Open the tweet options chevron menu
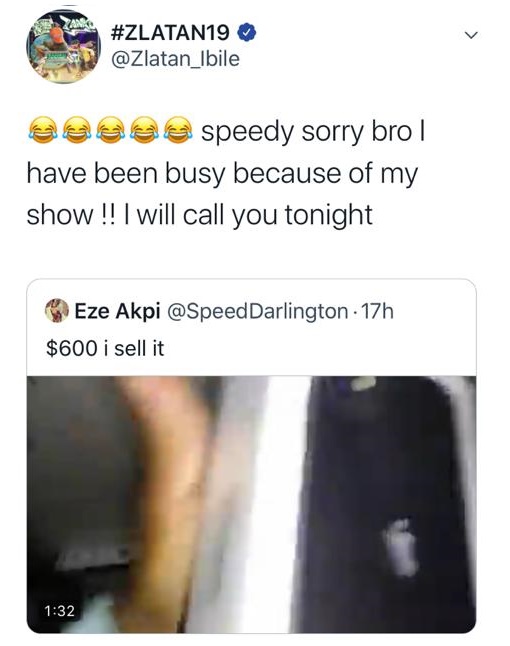 [x=471, y=35]
